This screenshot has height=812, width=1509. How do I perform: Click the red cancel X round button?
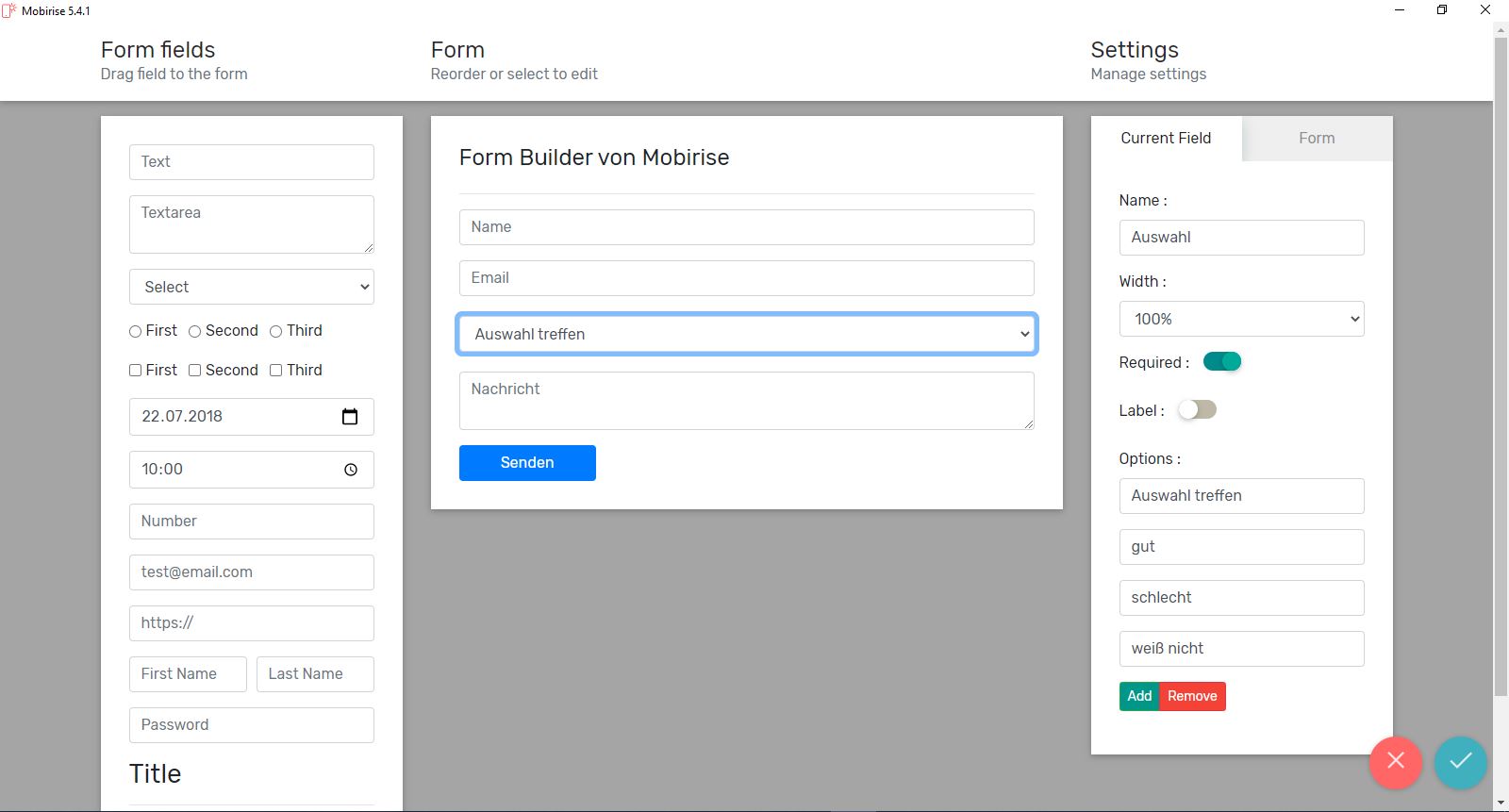(x=1396, y=761)
